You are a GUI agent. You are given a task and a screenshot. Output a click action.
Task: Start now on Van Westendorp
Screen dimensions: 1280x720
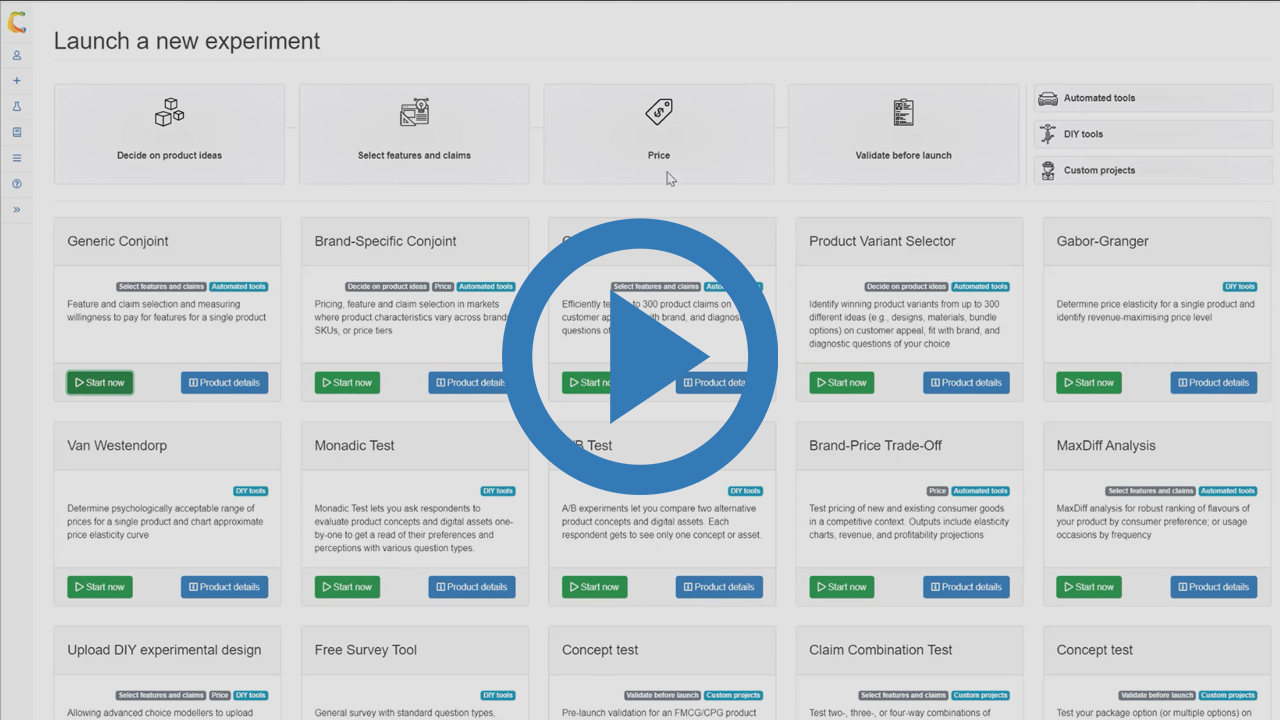[100, 587]
